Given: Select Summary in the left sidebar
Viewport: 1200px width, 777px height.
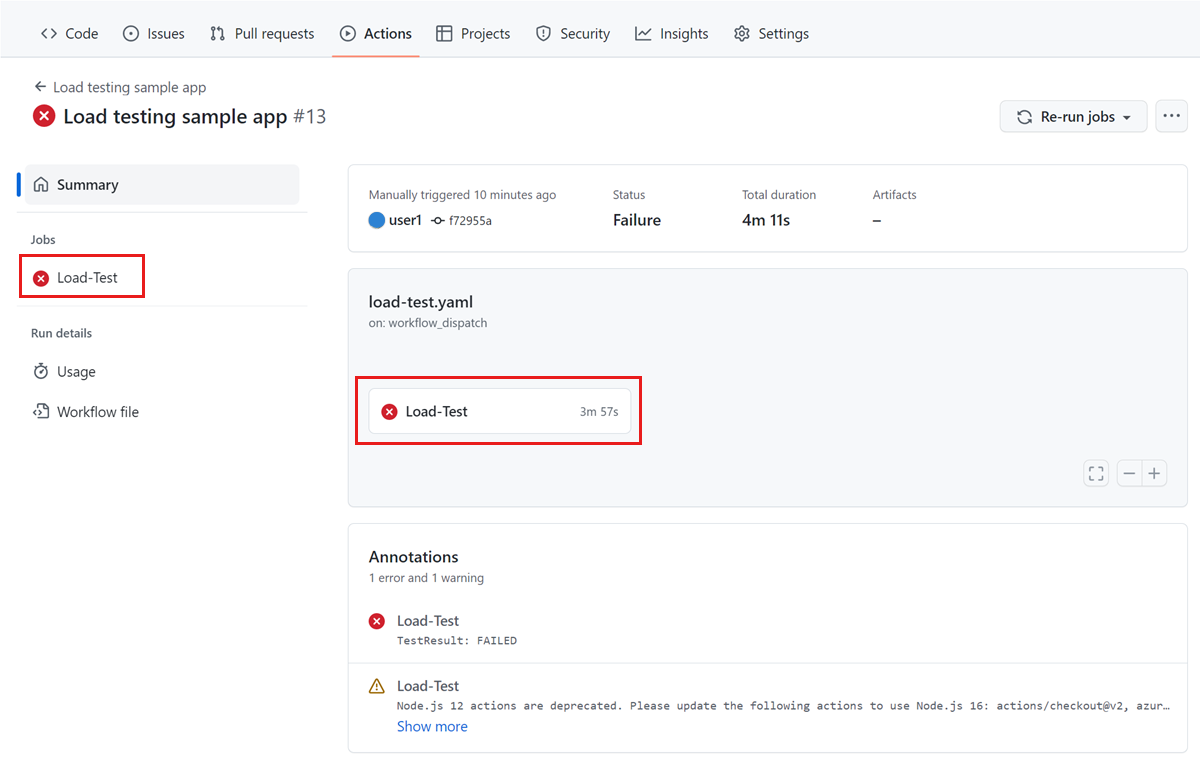Looking at the screenshot, I should click(87, 185).
